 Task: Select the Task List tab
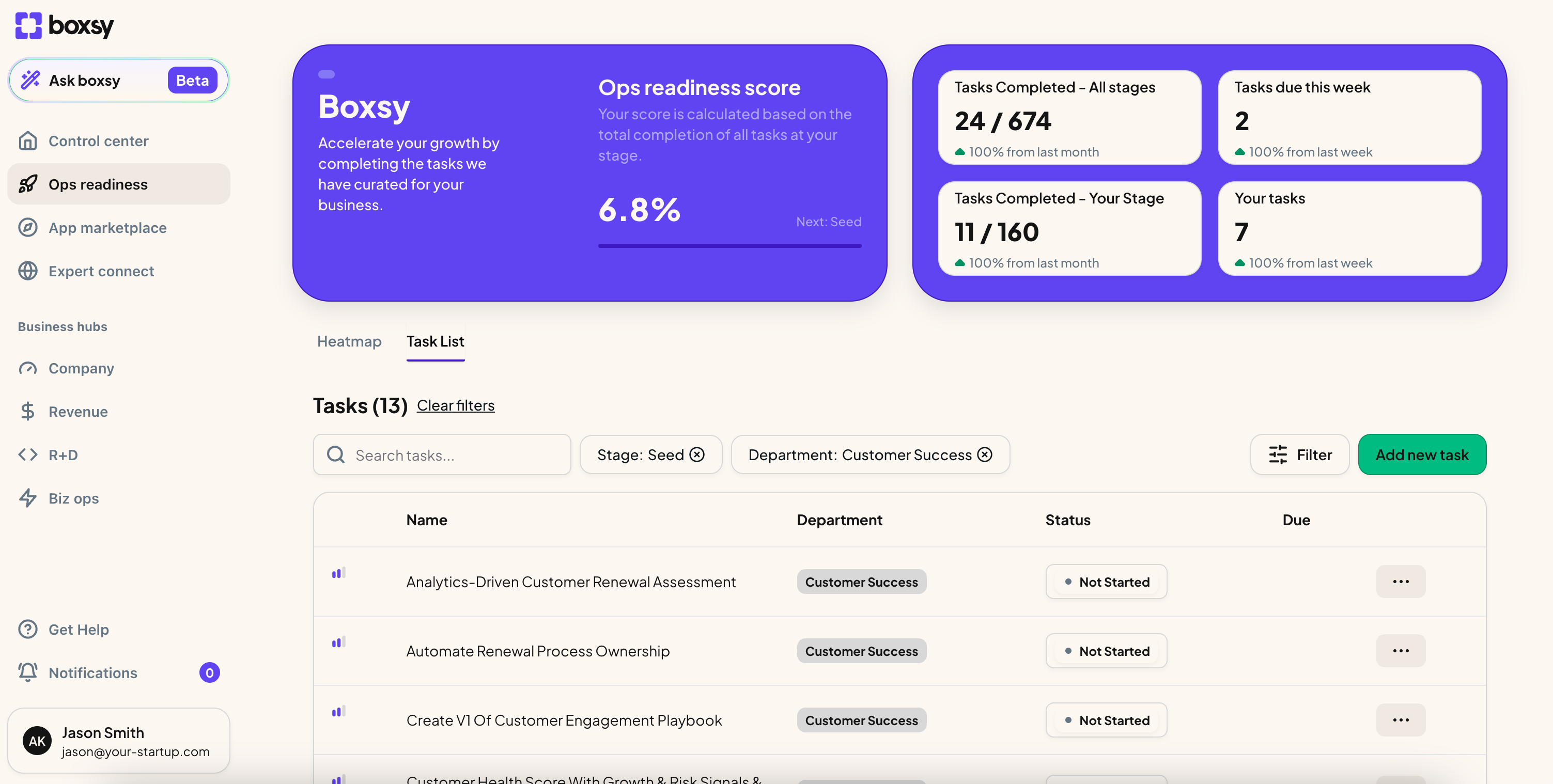click(436, 342)
